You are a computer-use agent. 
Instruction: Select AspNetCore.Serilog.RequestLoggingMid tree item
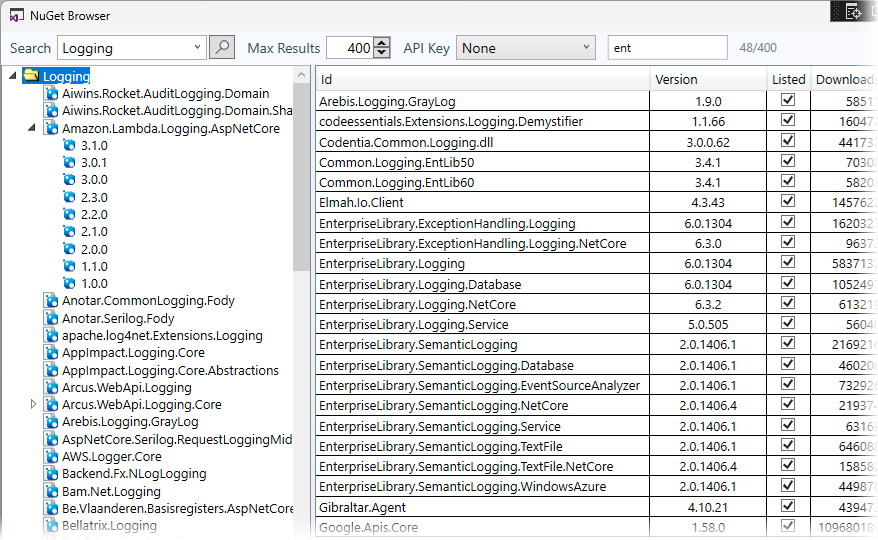[x=177, y=439]
